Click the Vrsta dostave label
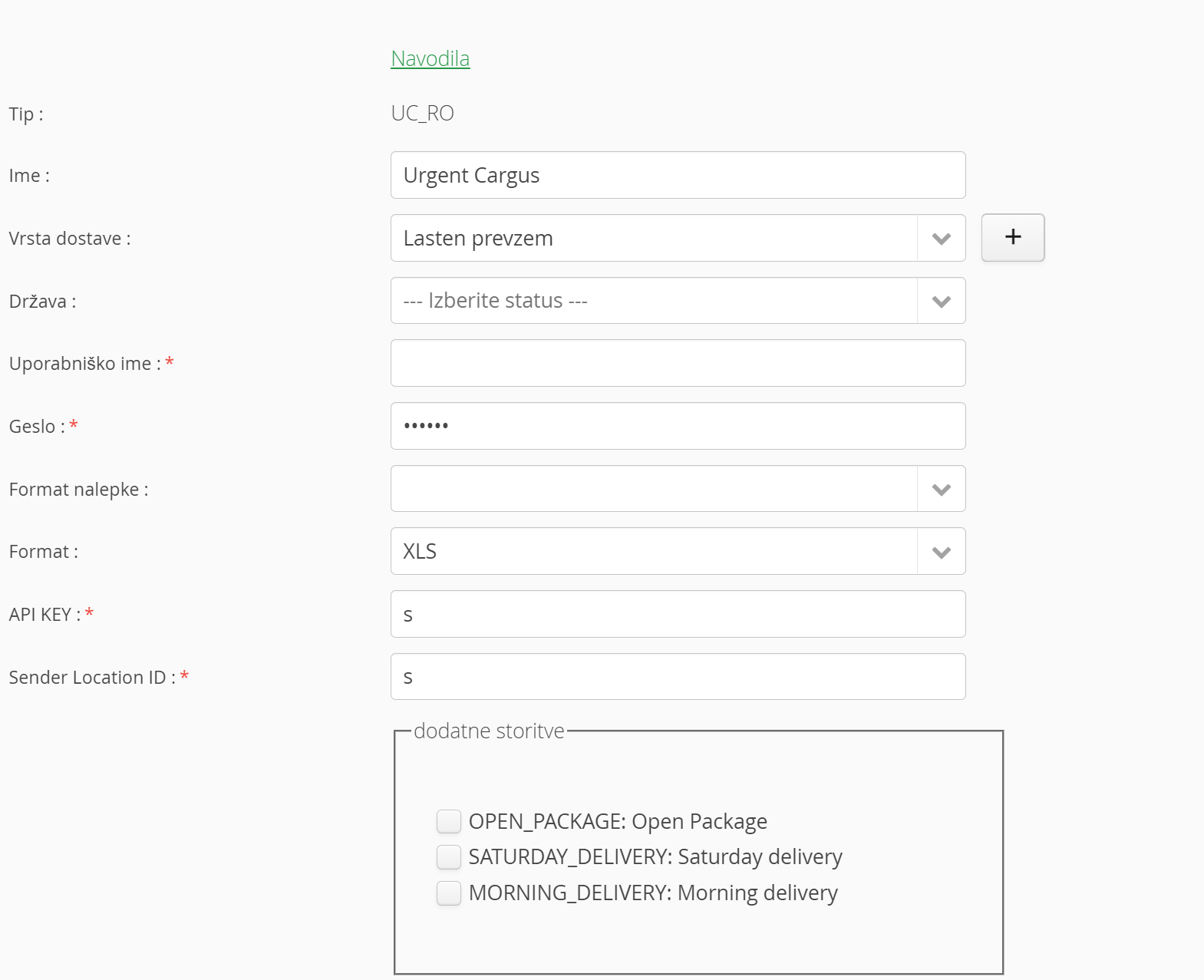The image size is (1204, 980). point(70,239)
